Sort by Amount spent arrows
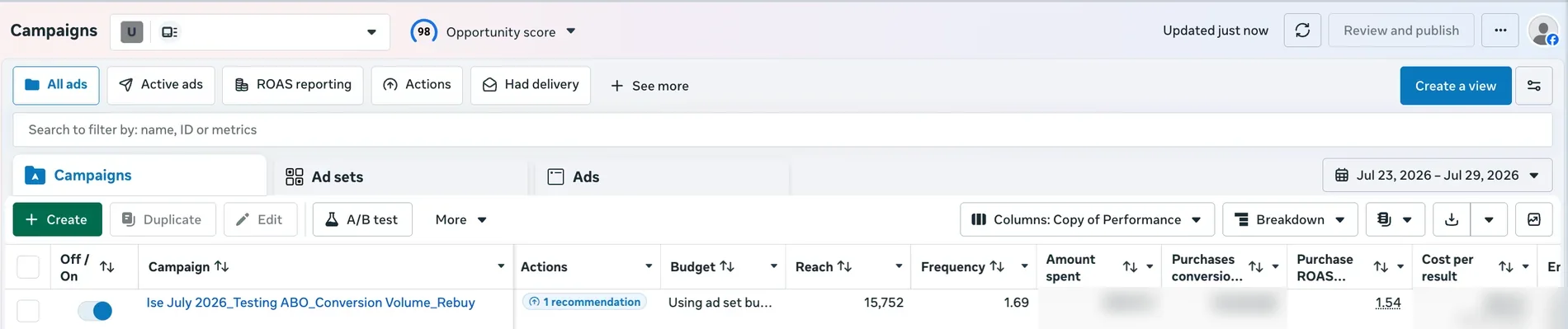This screenshot has width=1568, height=329. pos(1131,267)
